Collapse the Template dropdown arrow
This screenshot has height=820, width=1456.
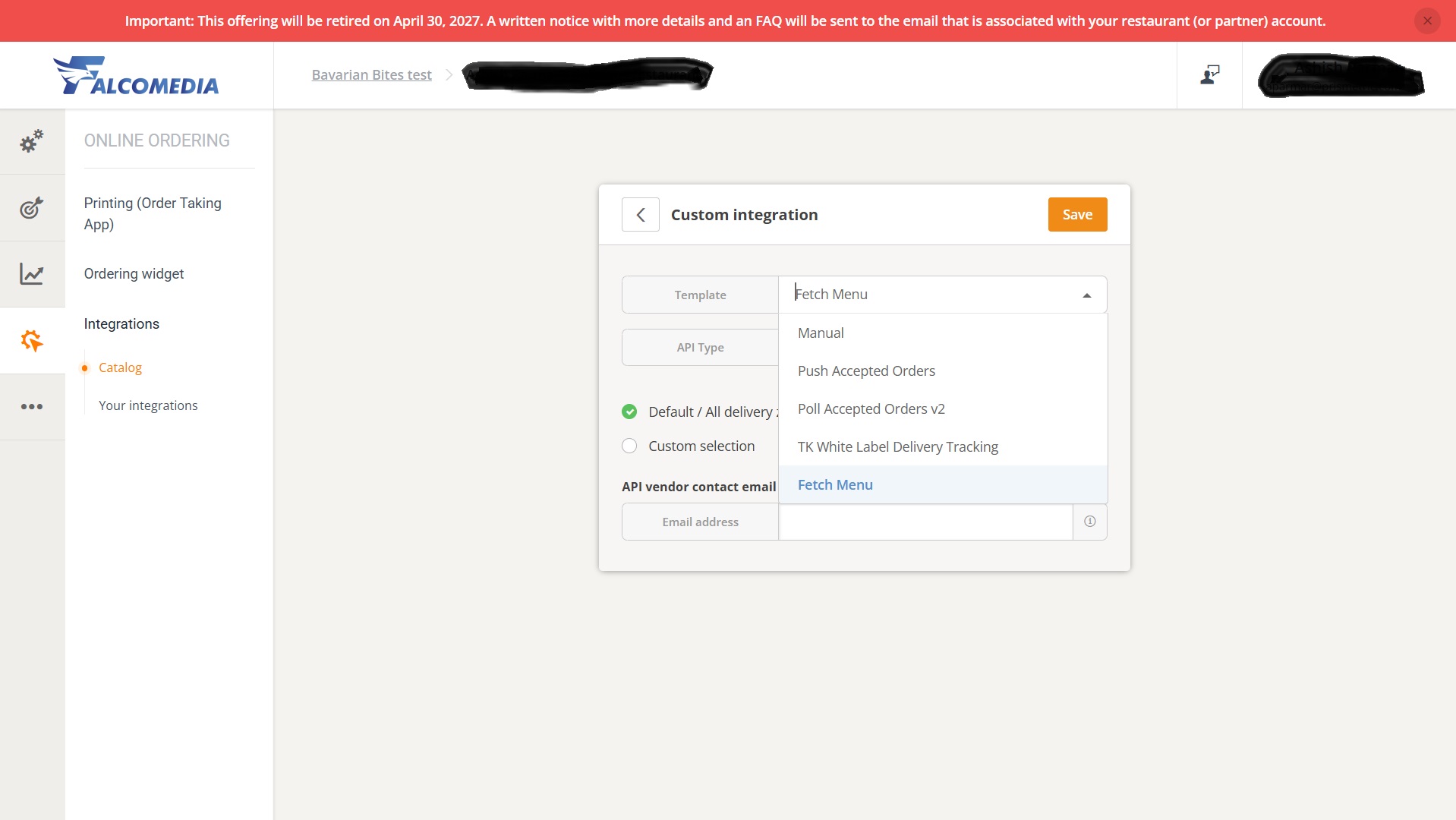1087,295
